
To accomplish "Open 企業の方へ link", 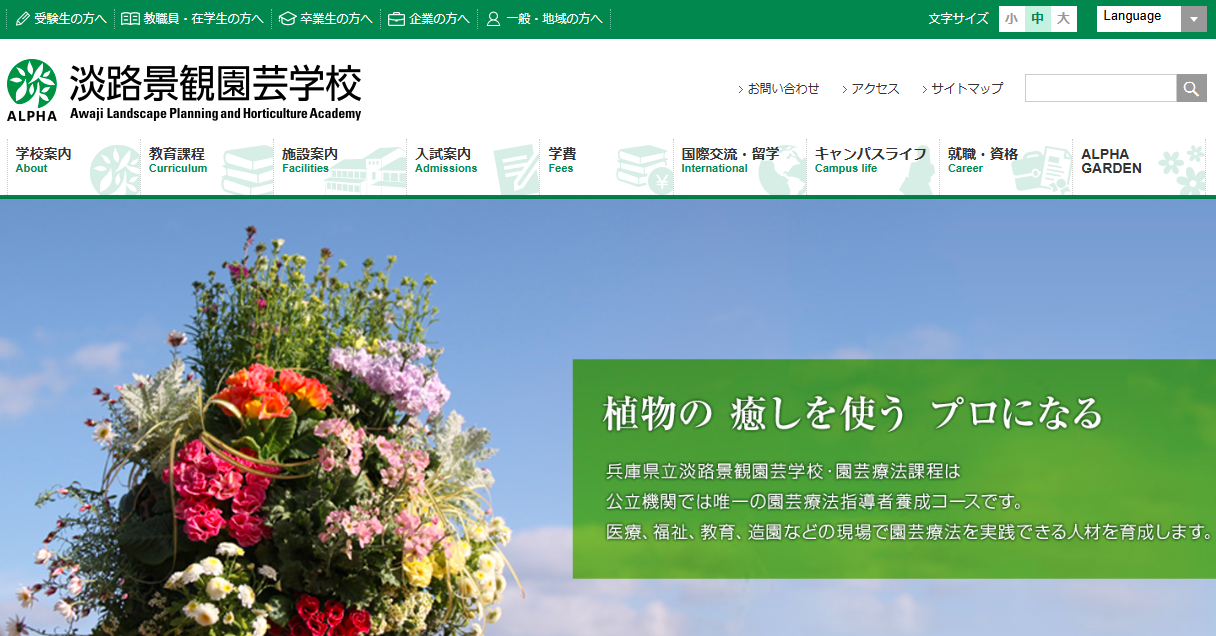I will click(x=439, y=19).
